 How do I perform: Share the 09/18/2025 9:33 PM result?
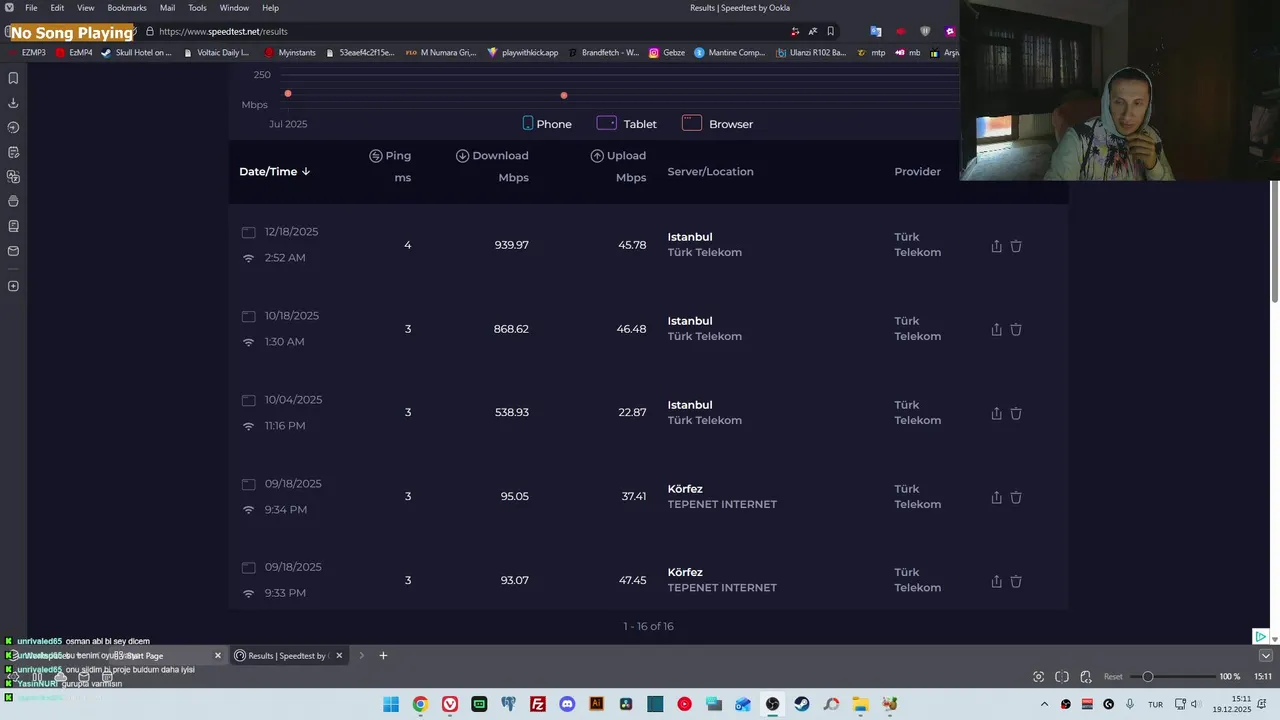tap(996, 581)
